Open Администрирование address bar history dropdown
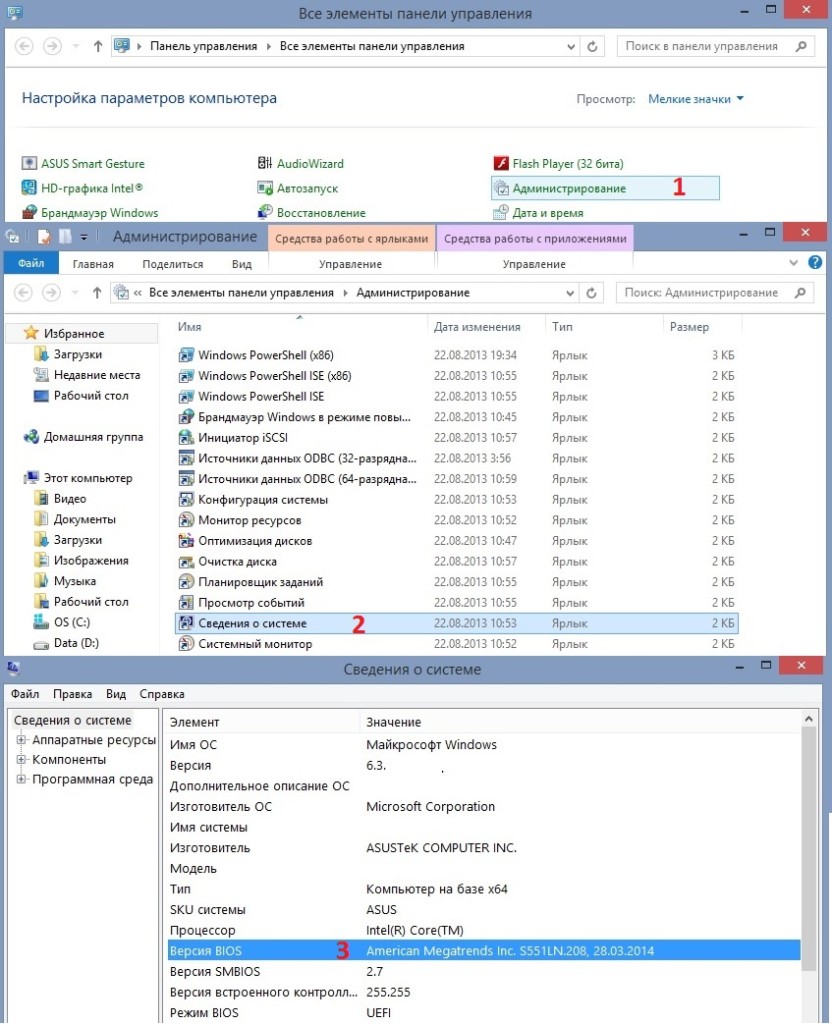Screen dimensions: 832x1024 coord(570,293)
